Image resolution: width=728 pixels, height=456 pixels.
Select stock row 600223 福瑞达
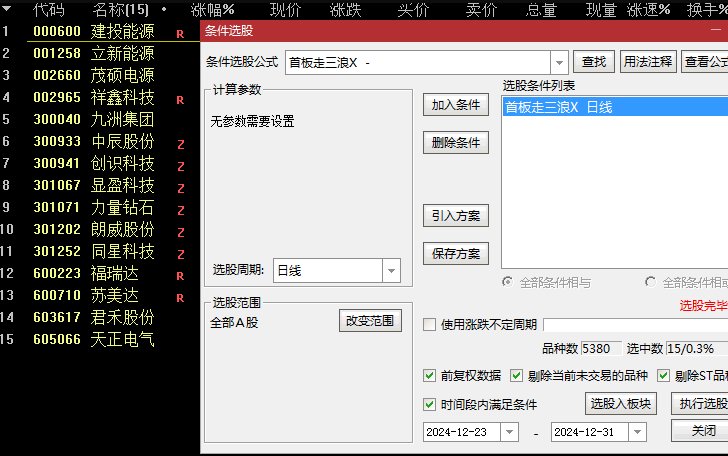[100, 274]
